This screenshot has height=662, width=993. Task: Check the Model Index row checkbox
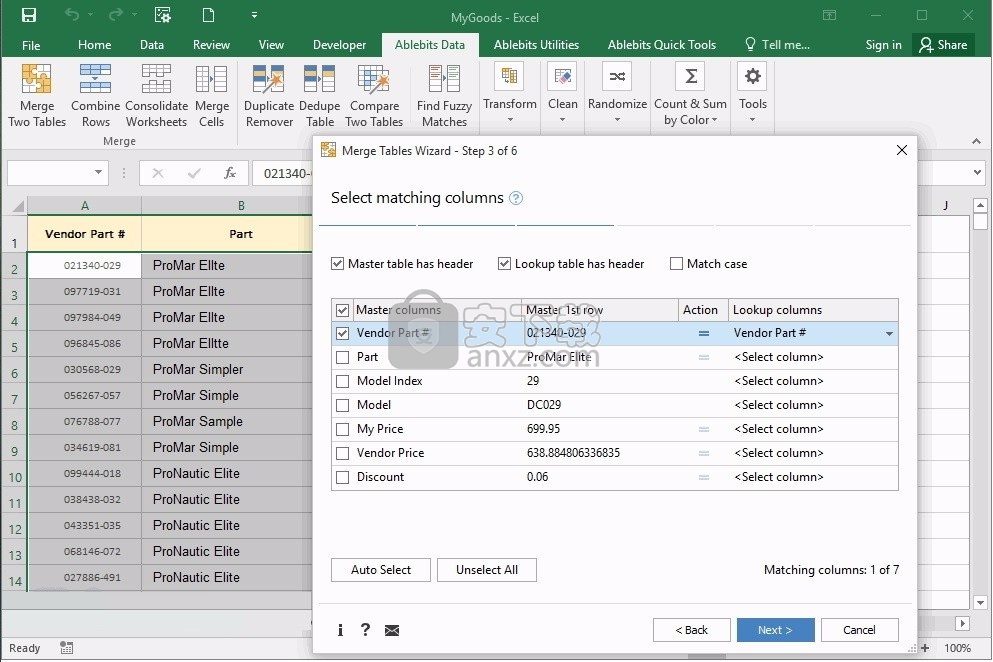[x=343, y=381]
